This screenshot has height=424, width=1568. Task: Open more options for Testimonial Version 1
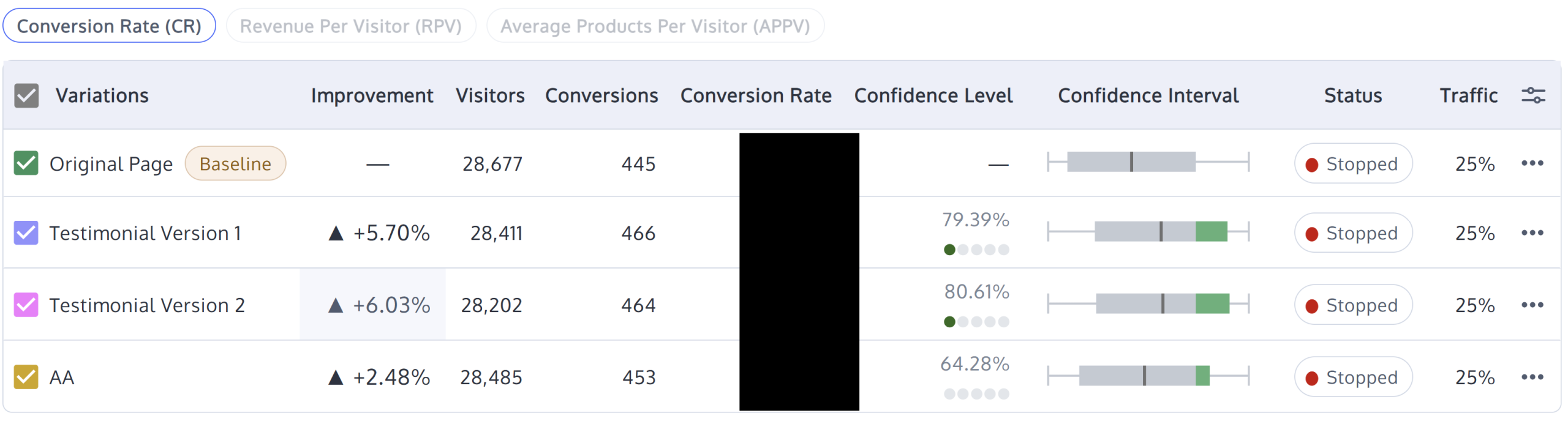pos(1532,232)
